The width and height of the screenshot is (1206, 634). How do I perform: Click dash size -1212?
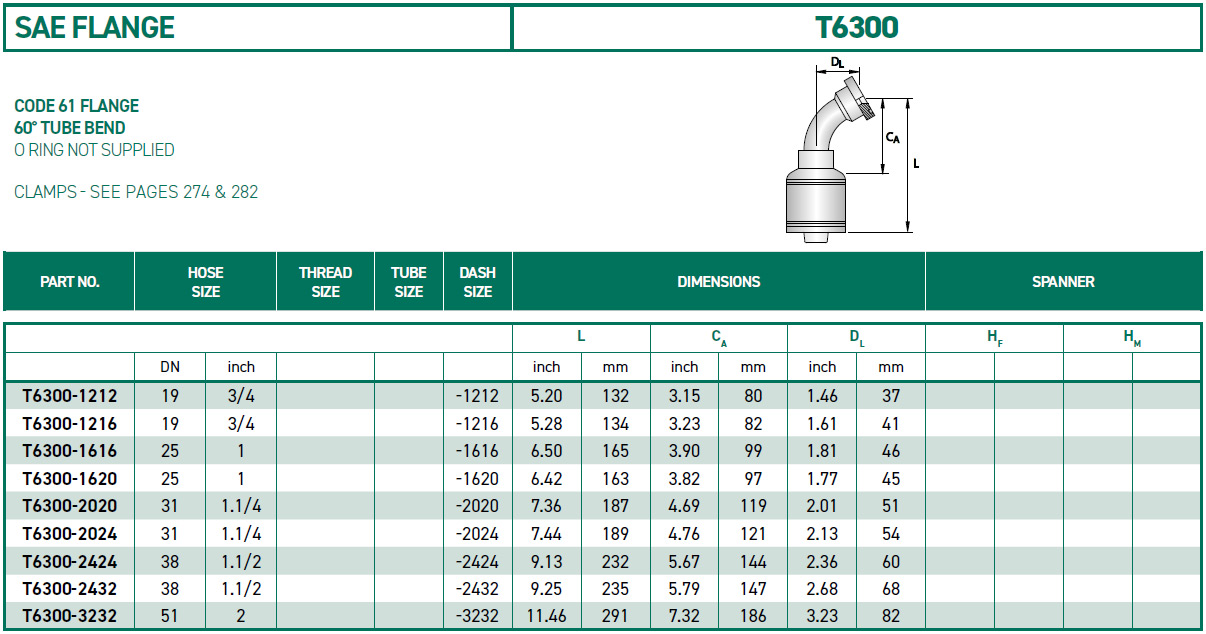(x=476, y=396)
